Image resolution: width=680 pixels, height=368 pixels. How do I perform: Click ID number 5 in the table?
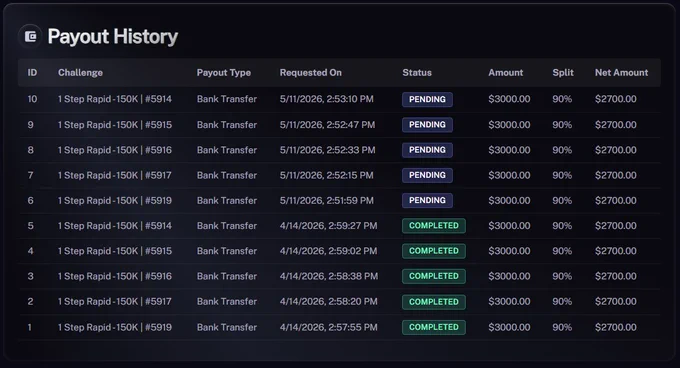(30, 226)
